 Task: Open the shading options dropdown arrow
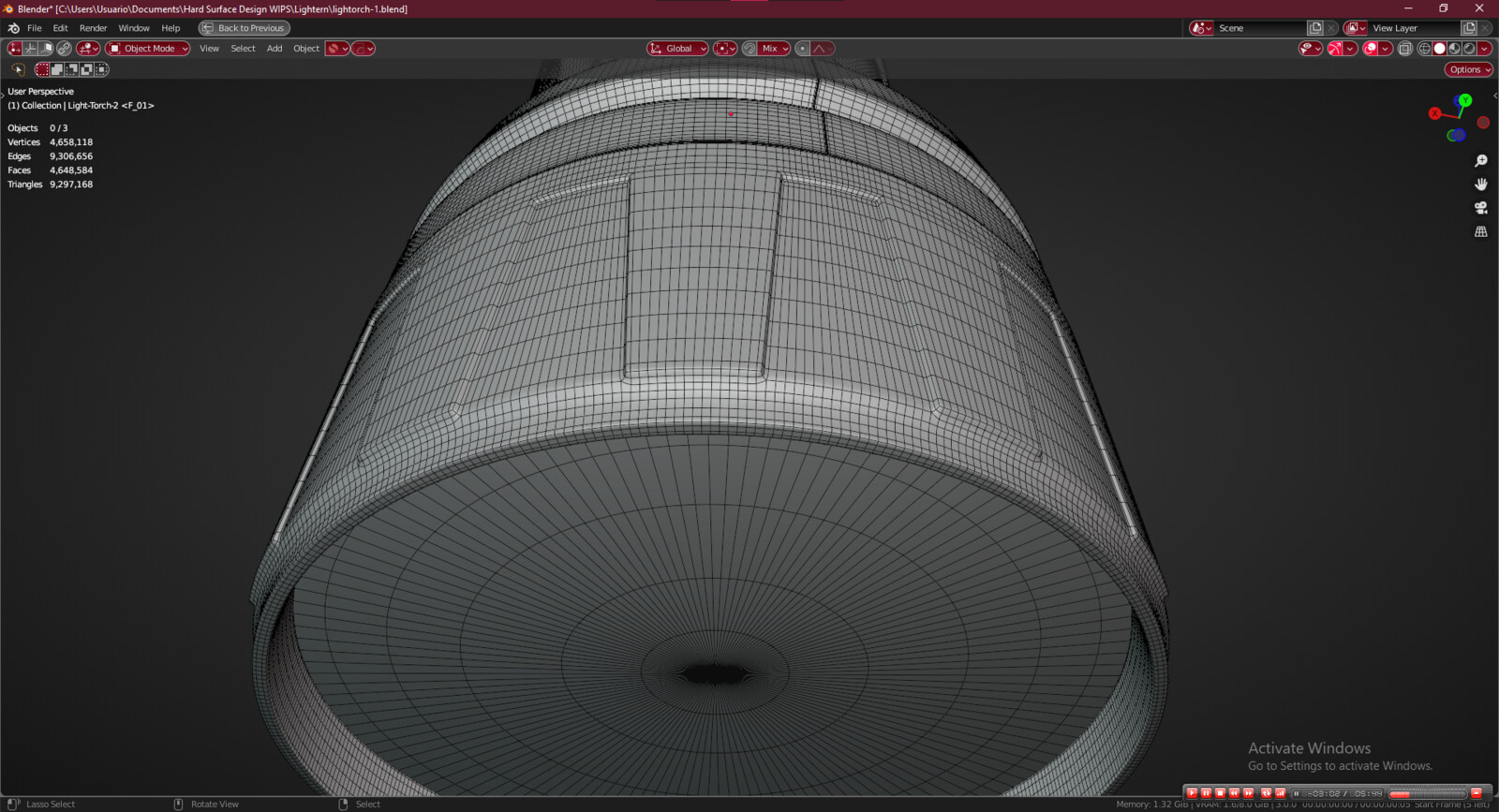1484,49
